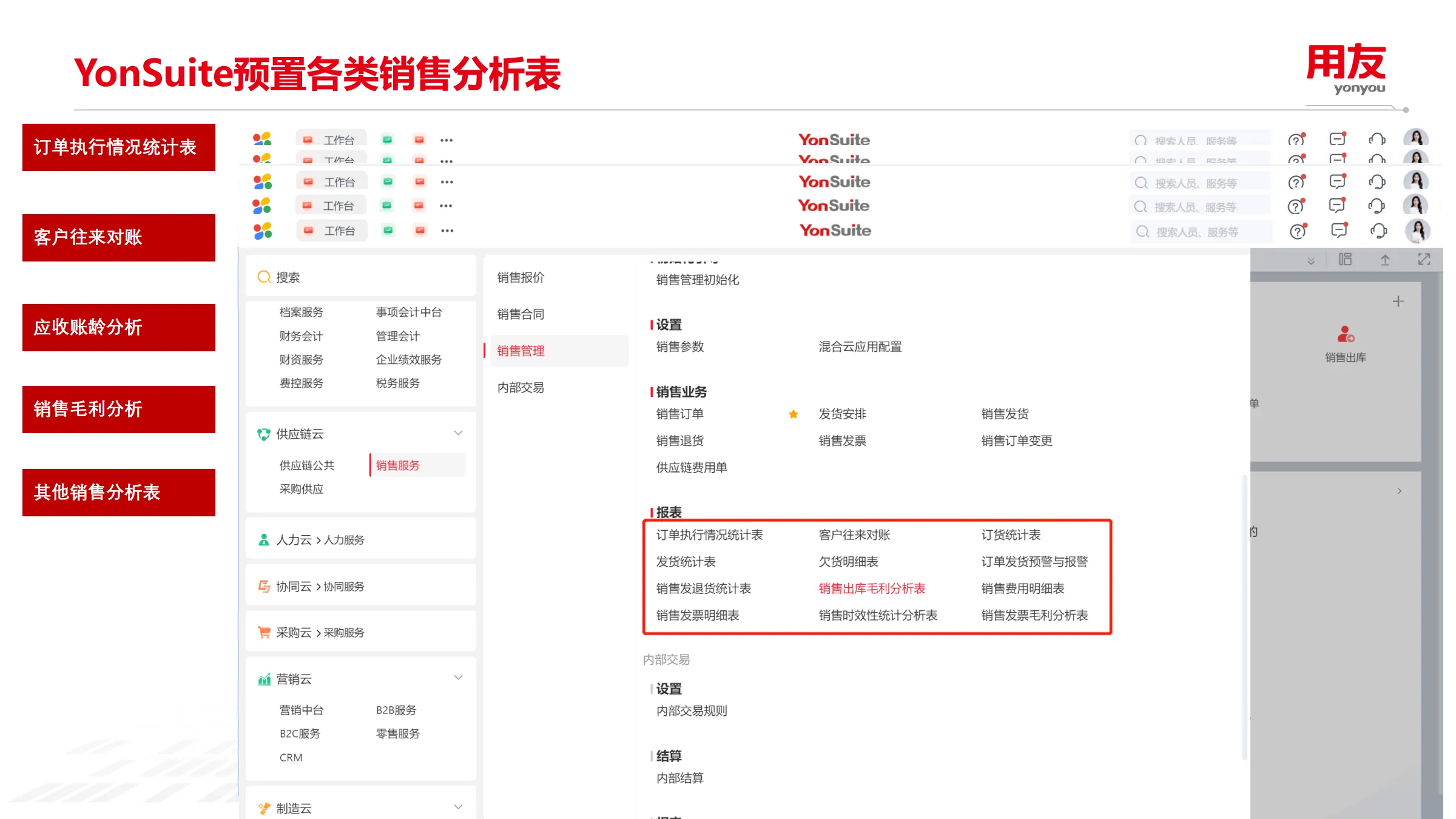This screenshot has width=1456, height=819.
Task: Click the layout grid icon in gray panel header
Action: 1346,260
